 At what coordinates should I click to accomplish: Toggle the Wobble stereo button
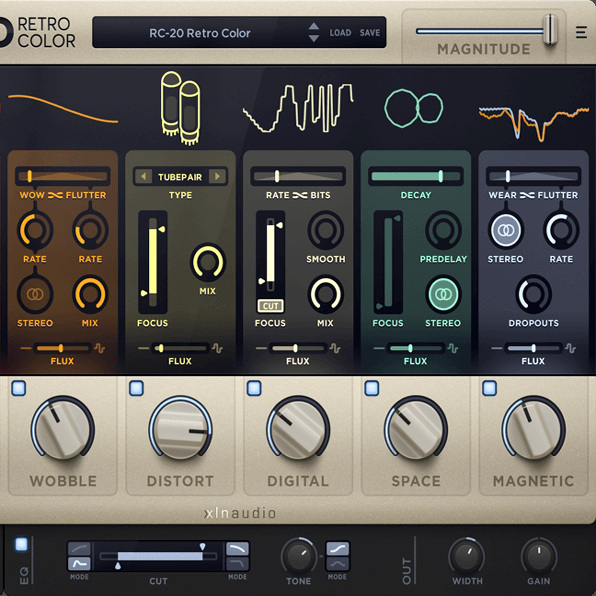[x=35, y=294]
